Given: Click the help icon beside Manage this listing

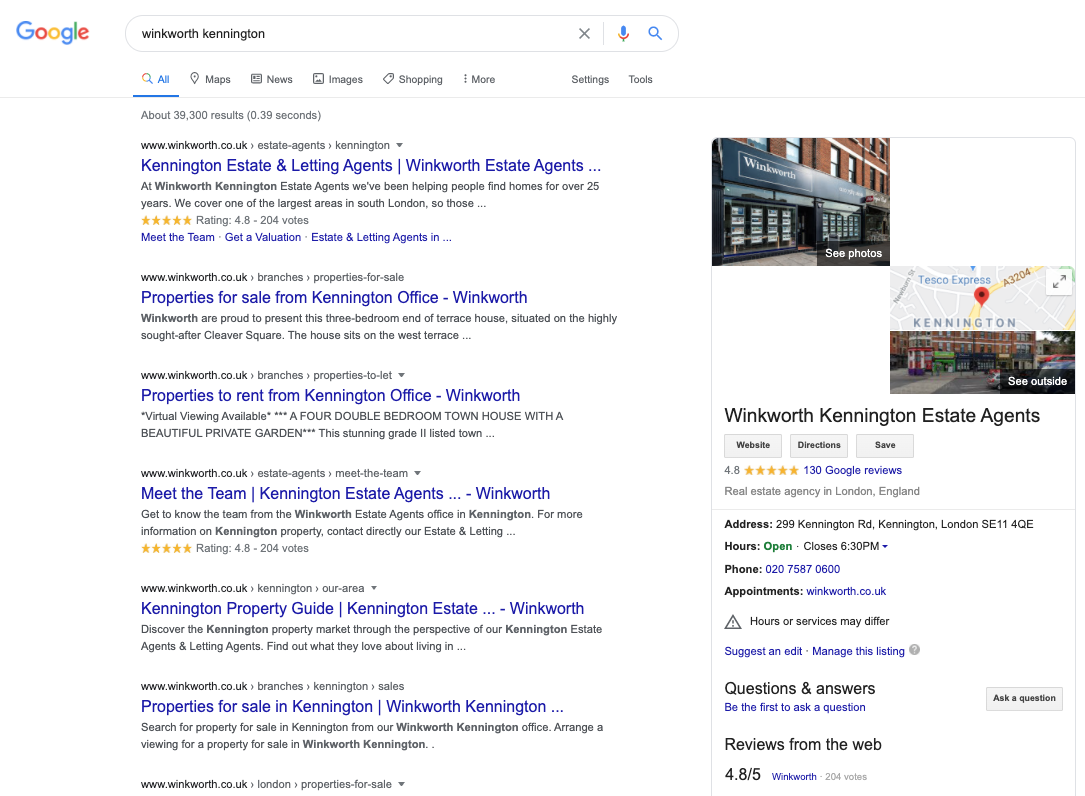Looking at the screenshot, I should pyautogui.click(x=914, y=650).
